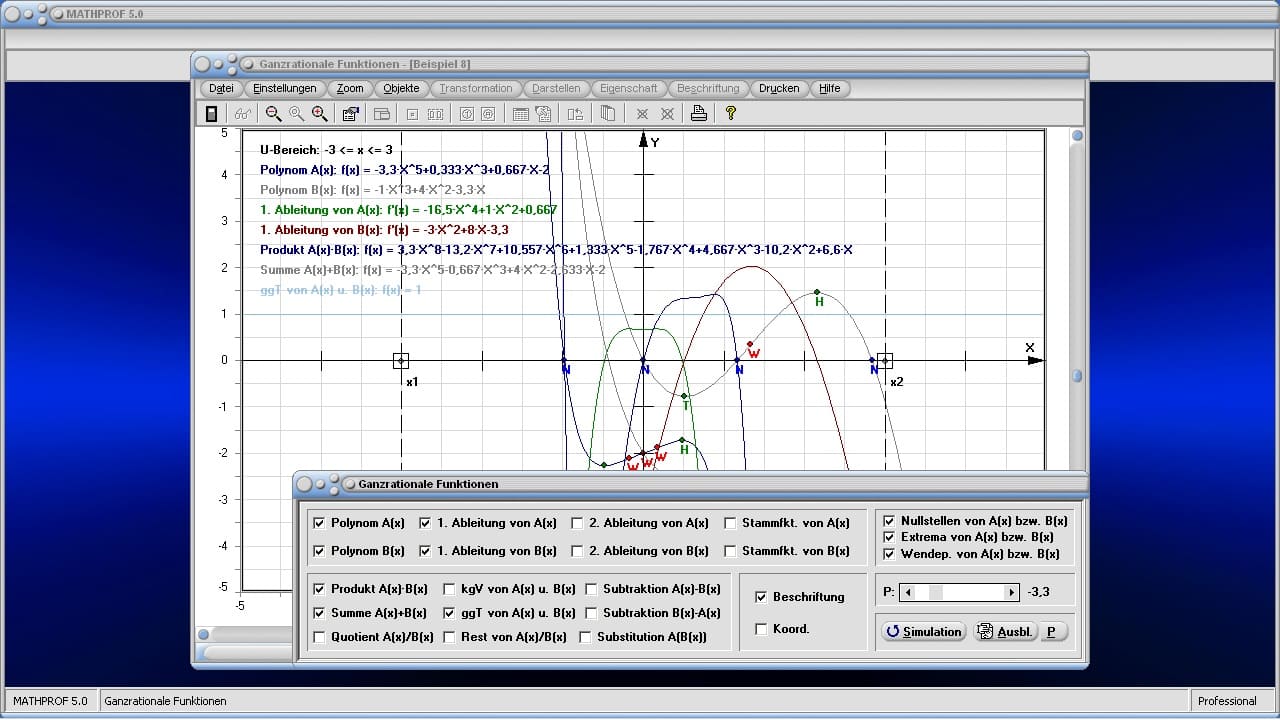This screenshot has width=1280, height=720.
Task: Click the table export toolbar icon
Action: tap(543, 114)
